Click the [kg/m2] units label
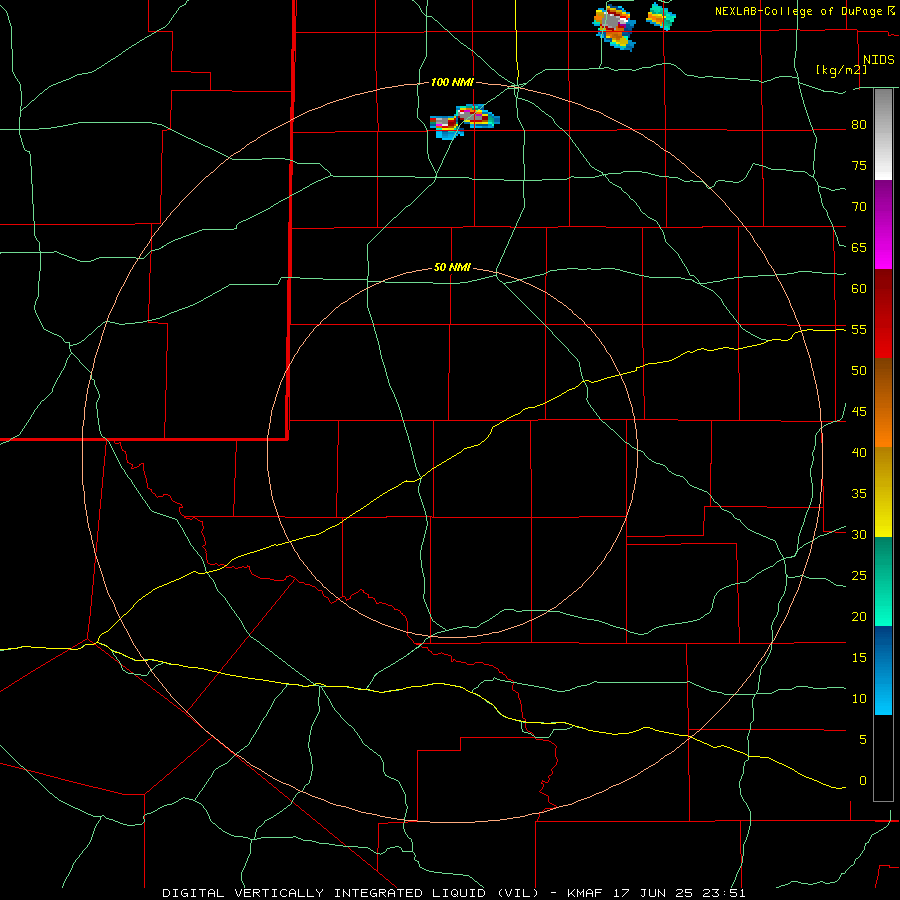The height and width of the screenshot is (900, 900). pyautogui.click(x=841, y=70)
